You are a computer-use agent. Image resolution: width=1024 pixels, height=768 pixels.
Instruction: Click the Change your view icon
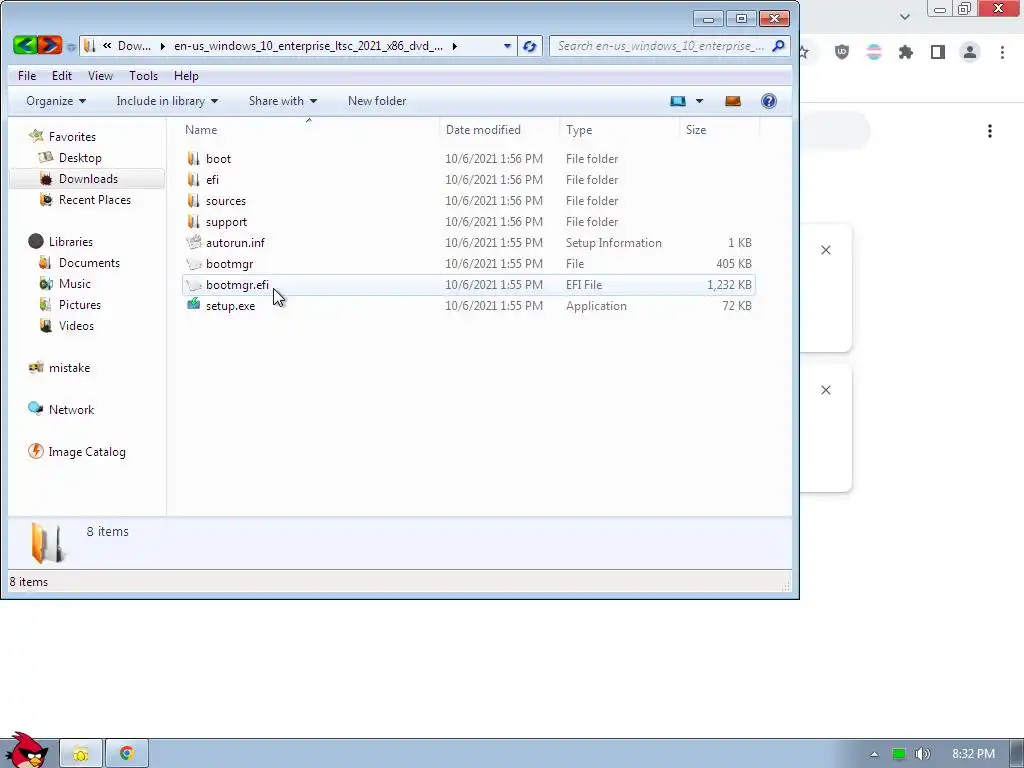(x=678, y=101)
